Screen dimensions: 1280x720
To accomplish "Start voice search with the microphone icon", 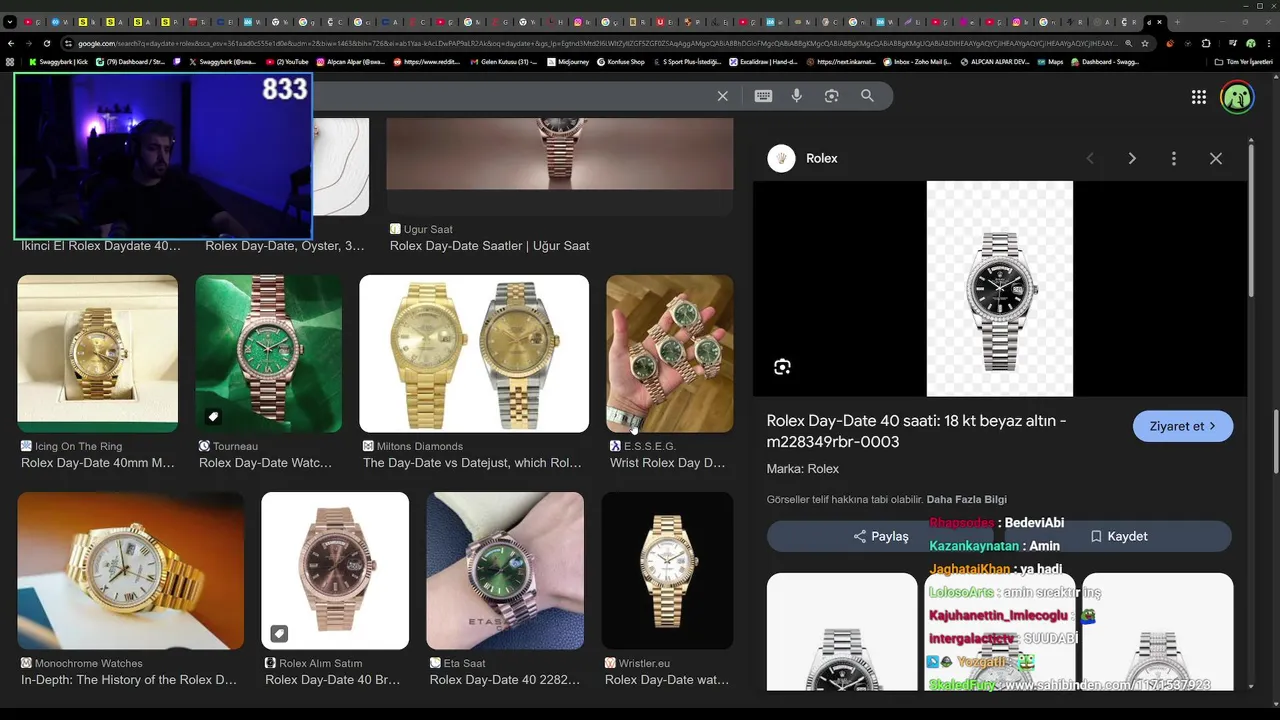I will tap(797, 96).
